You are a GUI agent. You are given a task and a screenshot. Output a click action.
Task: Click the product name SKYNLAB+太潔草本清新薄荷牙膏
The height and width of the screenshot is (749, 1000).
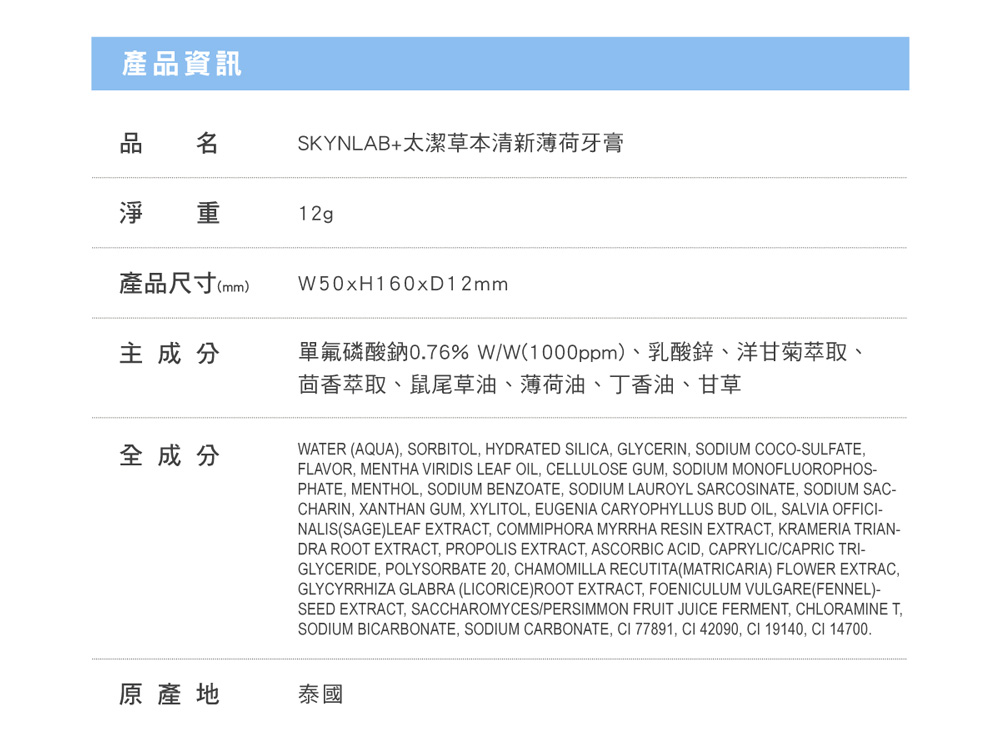click(x=460, y=143)
